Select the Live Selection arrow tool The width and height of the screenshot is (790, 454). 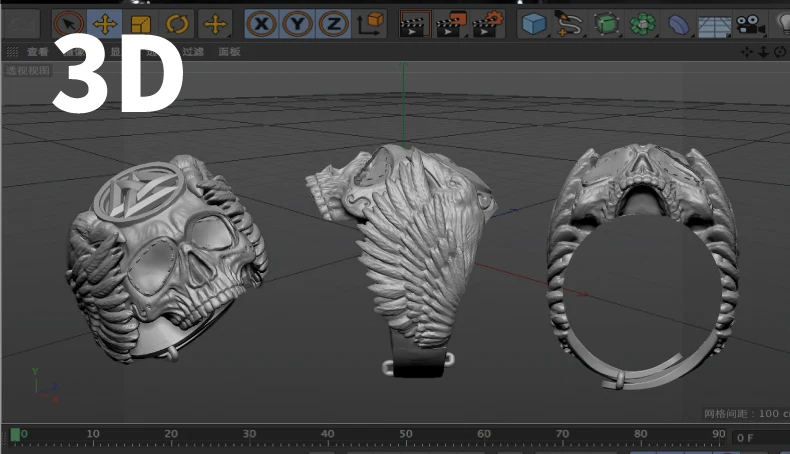point(69,24)
